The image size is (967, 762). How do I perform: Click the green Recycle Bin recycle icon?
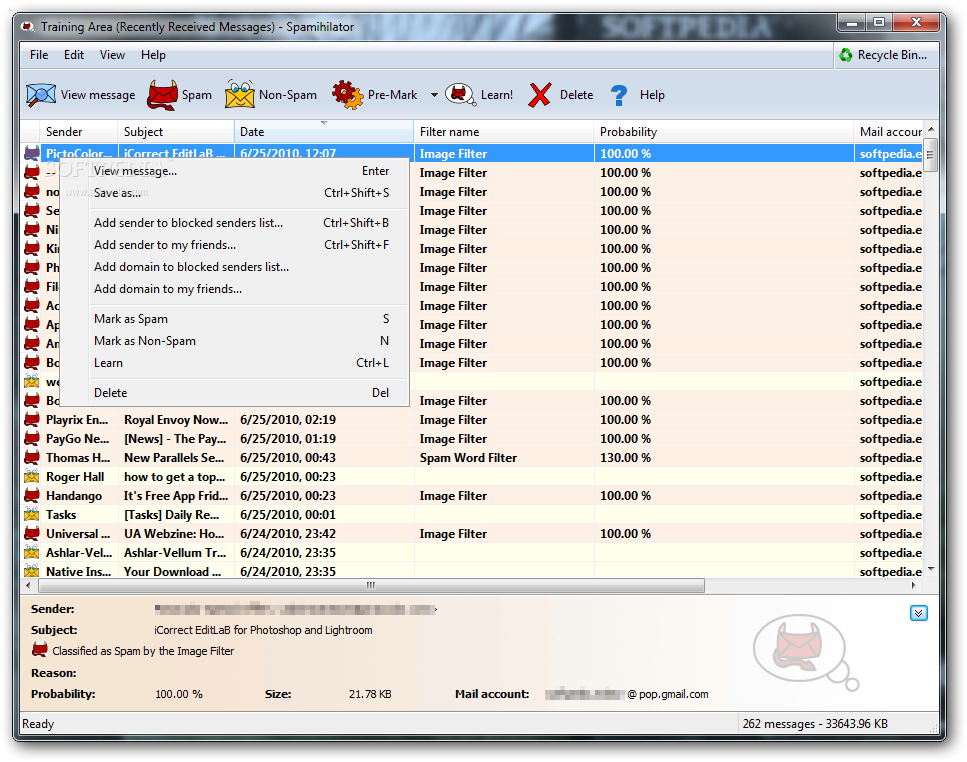tap(846, 55)
